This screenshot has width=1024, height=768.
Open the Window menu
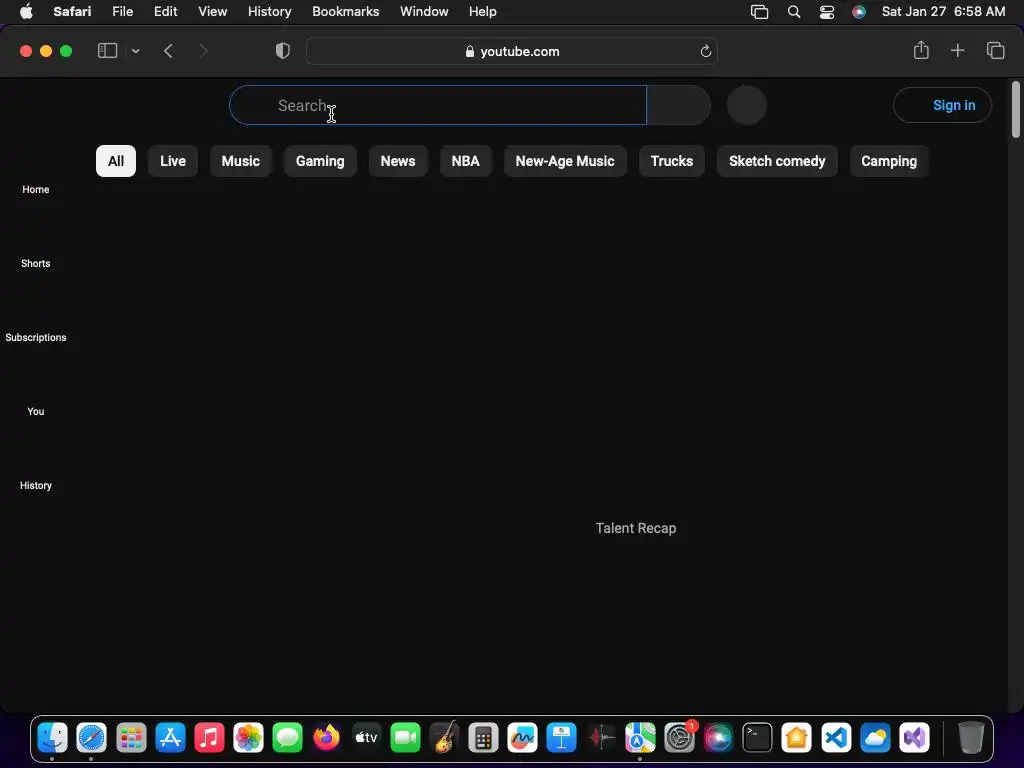coord(424,12)
